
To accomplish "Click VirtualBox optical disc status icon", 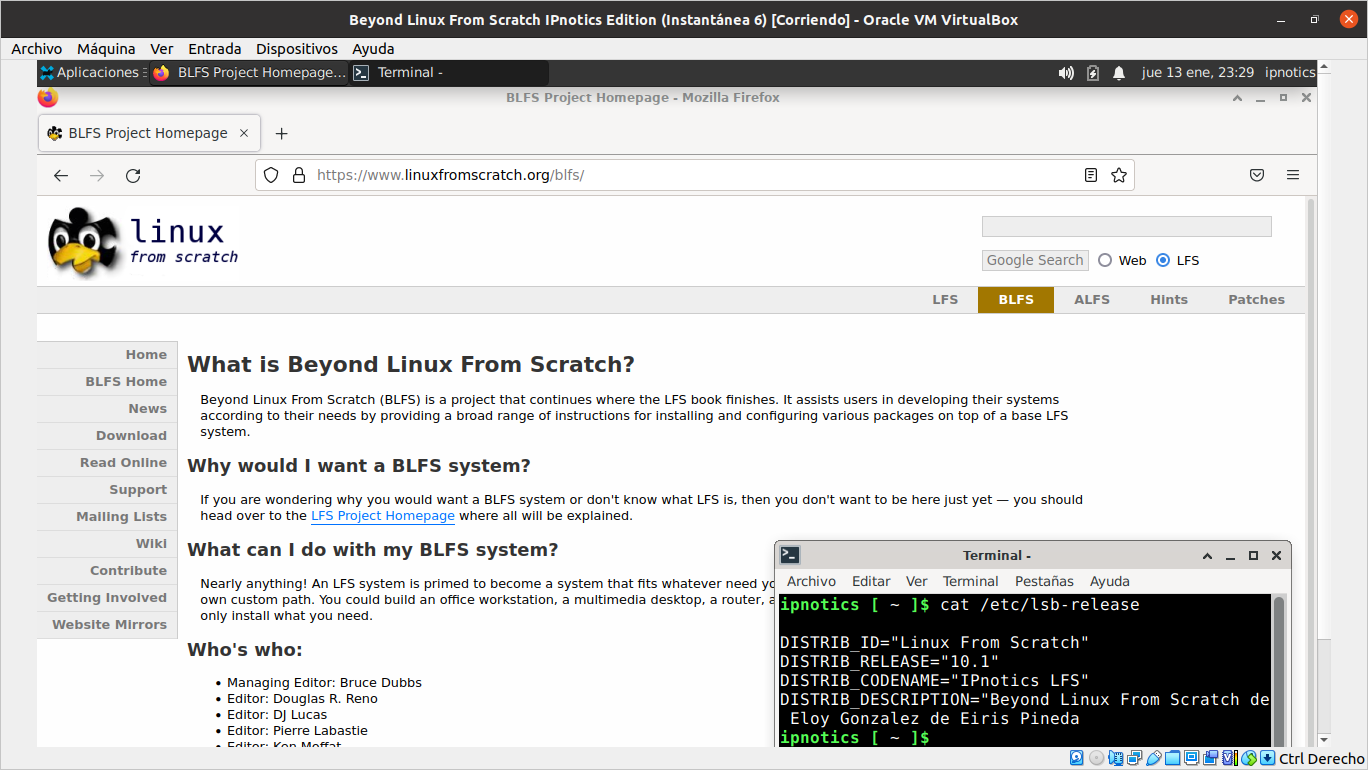I will pyautogui.click(x=1096, y=758).
